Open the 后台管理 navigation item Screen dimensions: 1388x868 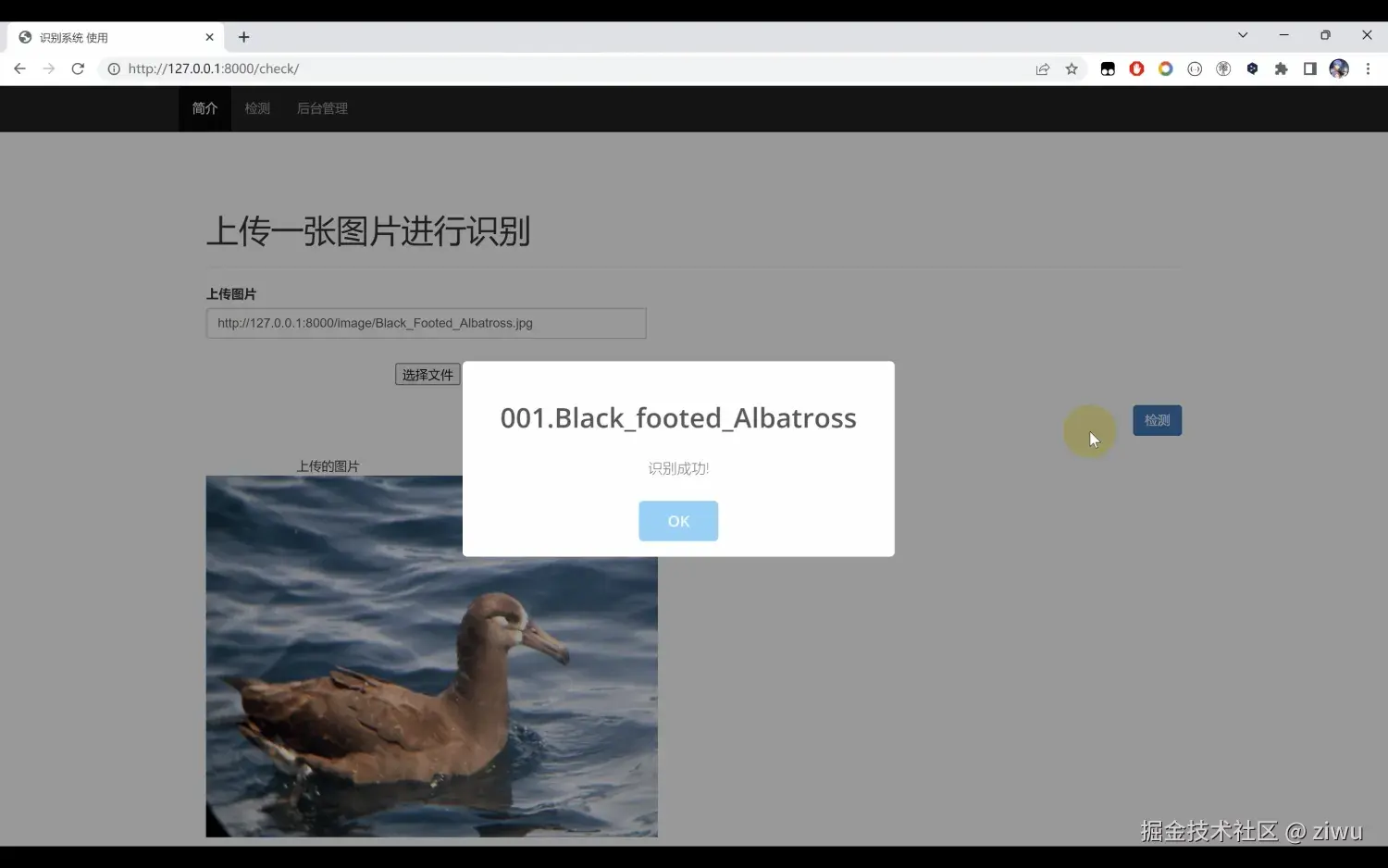[x=322, y=108]
